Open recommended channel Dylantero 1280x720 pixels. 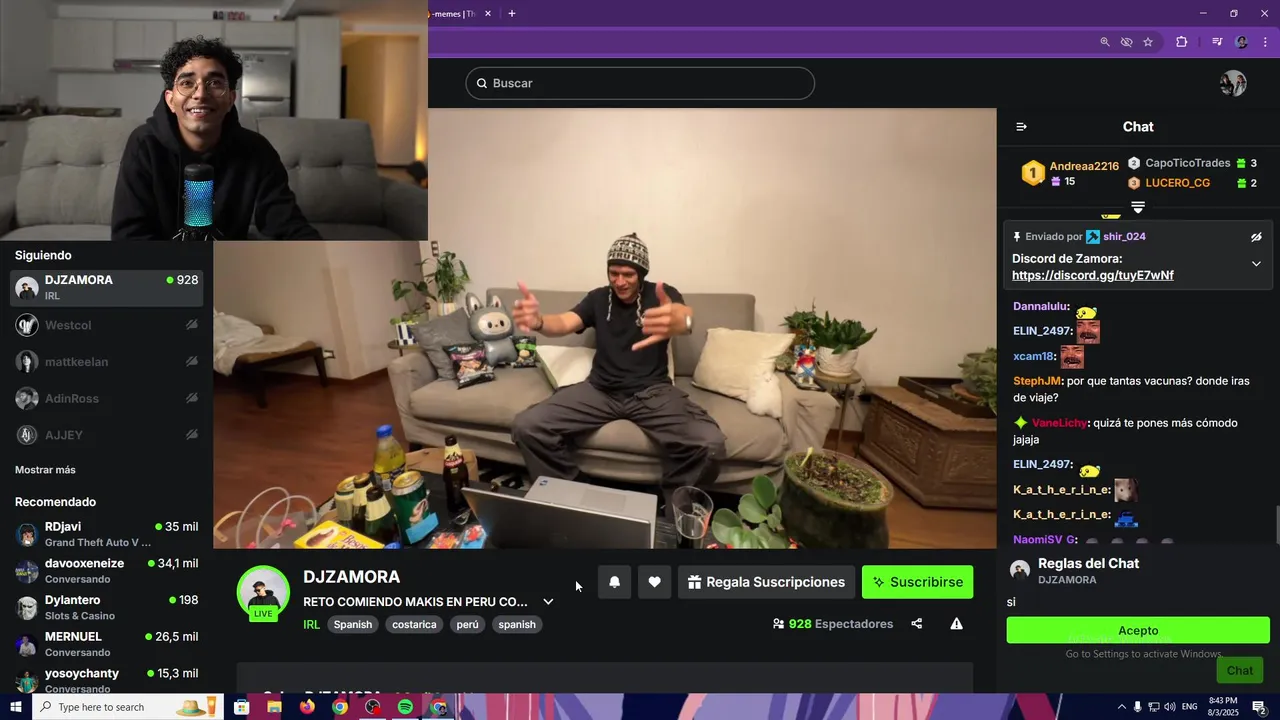tap(106, 607)
